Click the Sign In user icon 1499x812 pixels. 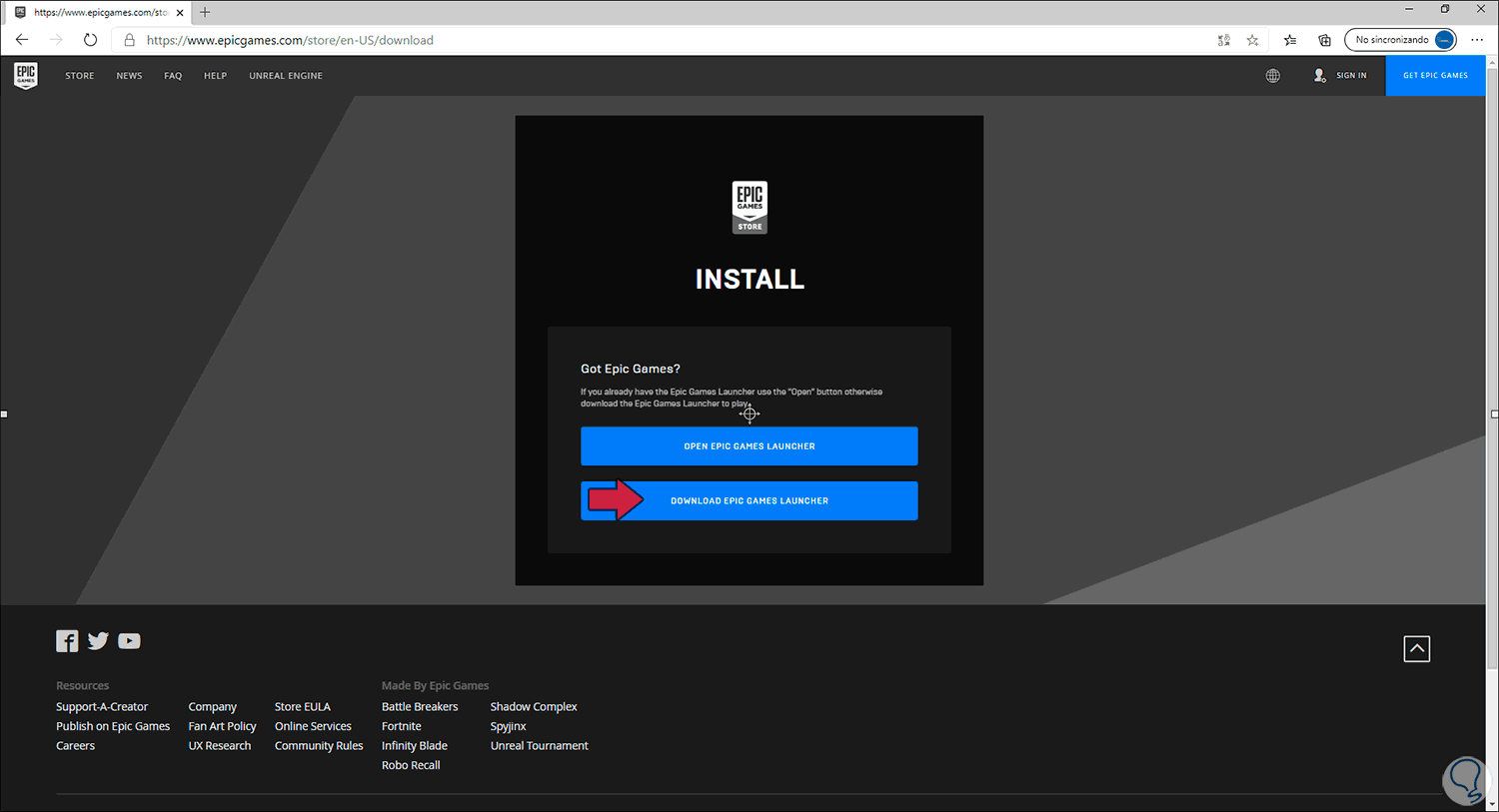[1319, 76]
